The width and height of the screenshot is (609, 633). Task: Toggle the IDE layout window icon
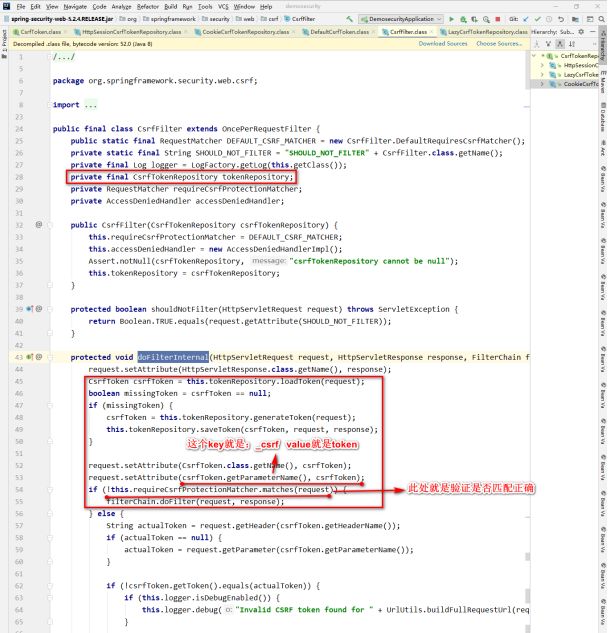point(590,19)
